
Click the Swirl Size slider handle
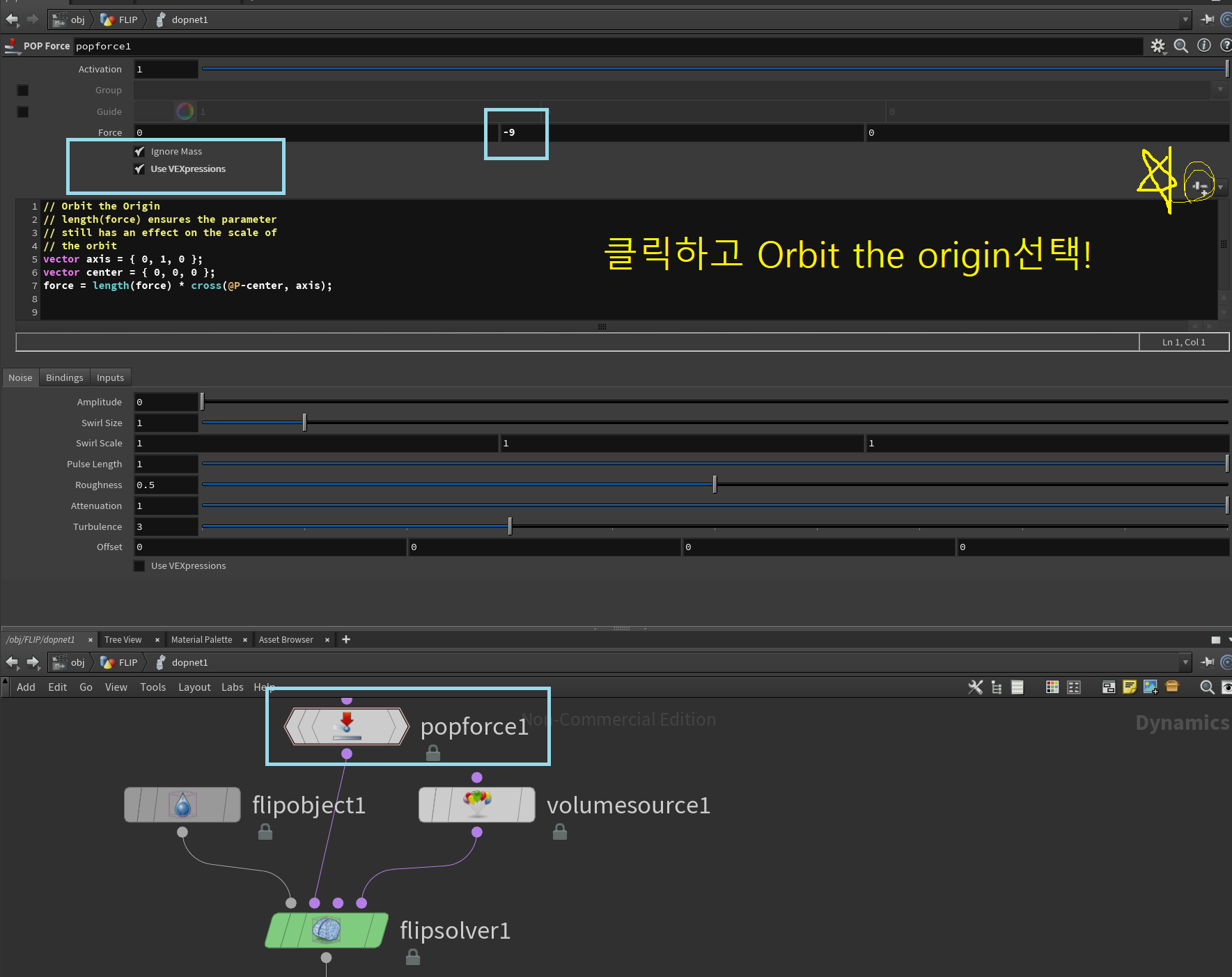pyautogui.click(x=304, y=423)
